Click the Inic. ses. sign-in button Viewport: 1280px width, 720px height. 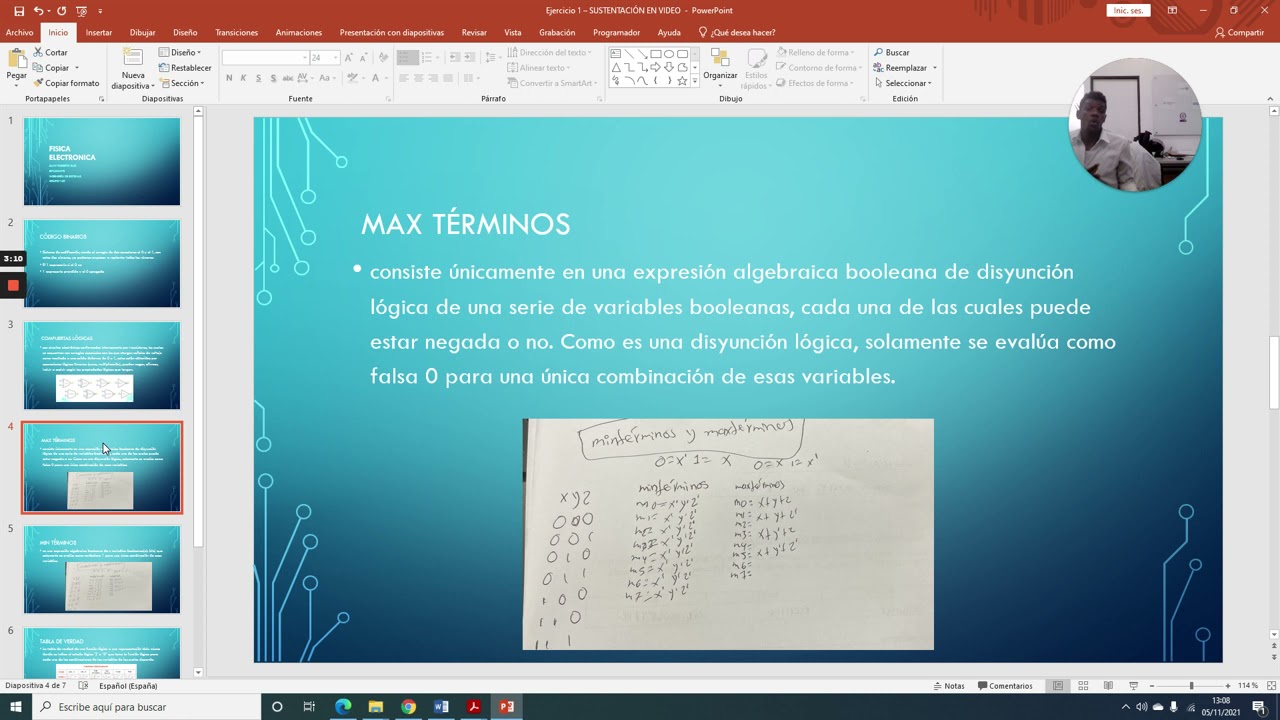1128,10
